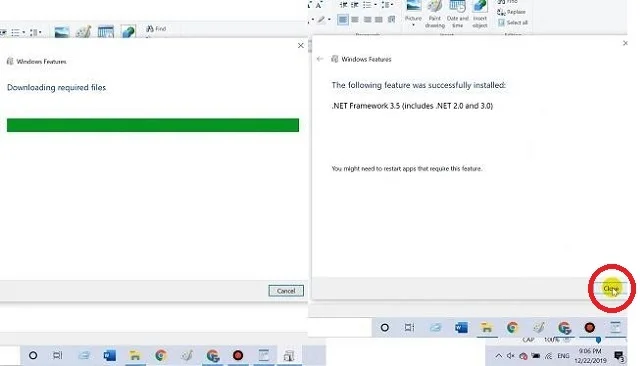
Task: Apply justified text alignment
Action: [379, 20]
